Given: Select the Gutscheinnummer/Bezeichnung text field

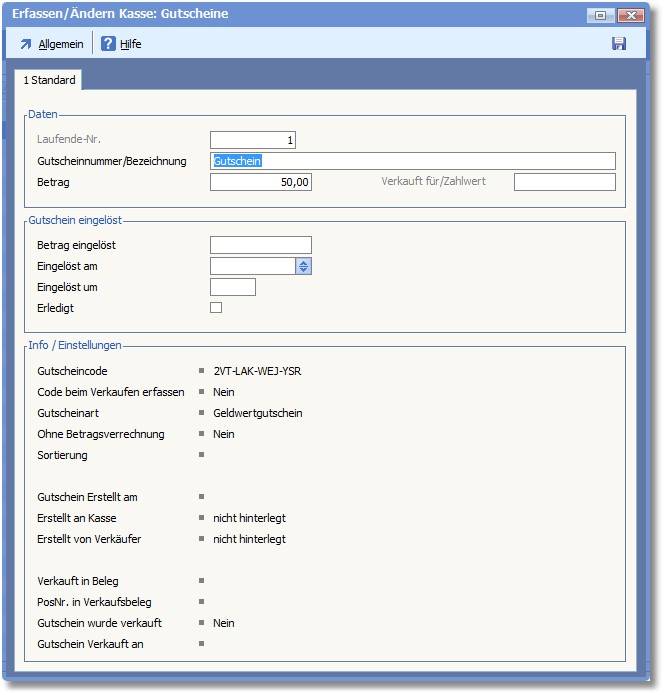Looking at the screenshot, I should (x=412, y=161).
